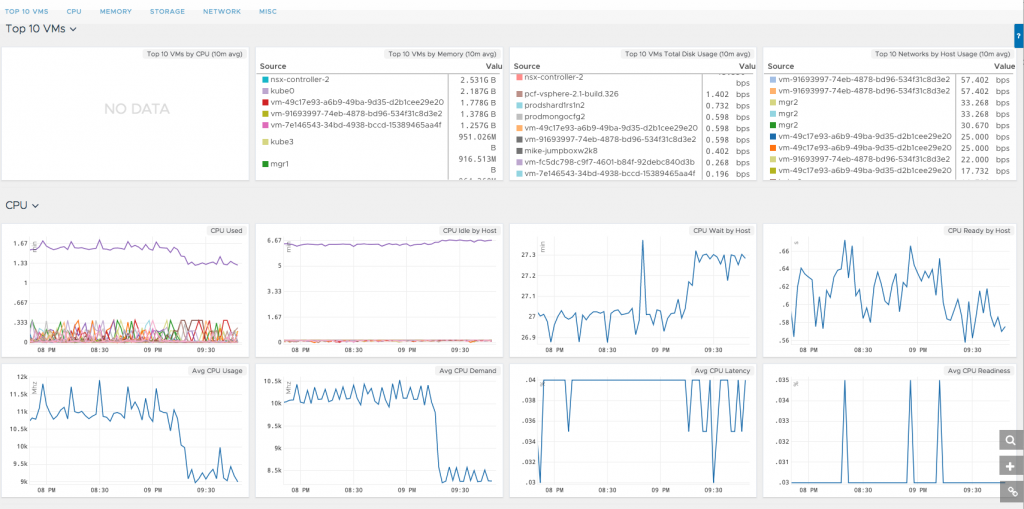Screen dimensions: 1024x509
Task: Click Source header in Memory table
Action: 273,66
